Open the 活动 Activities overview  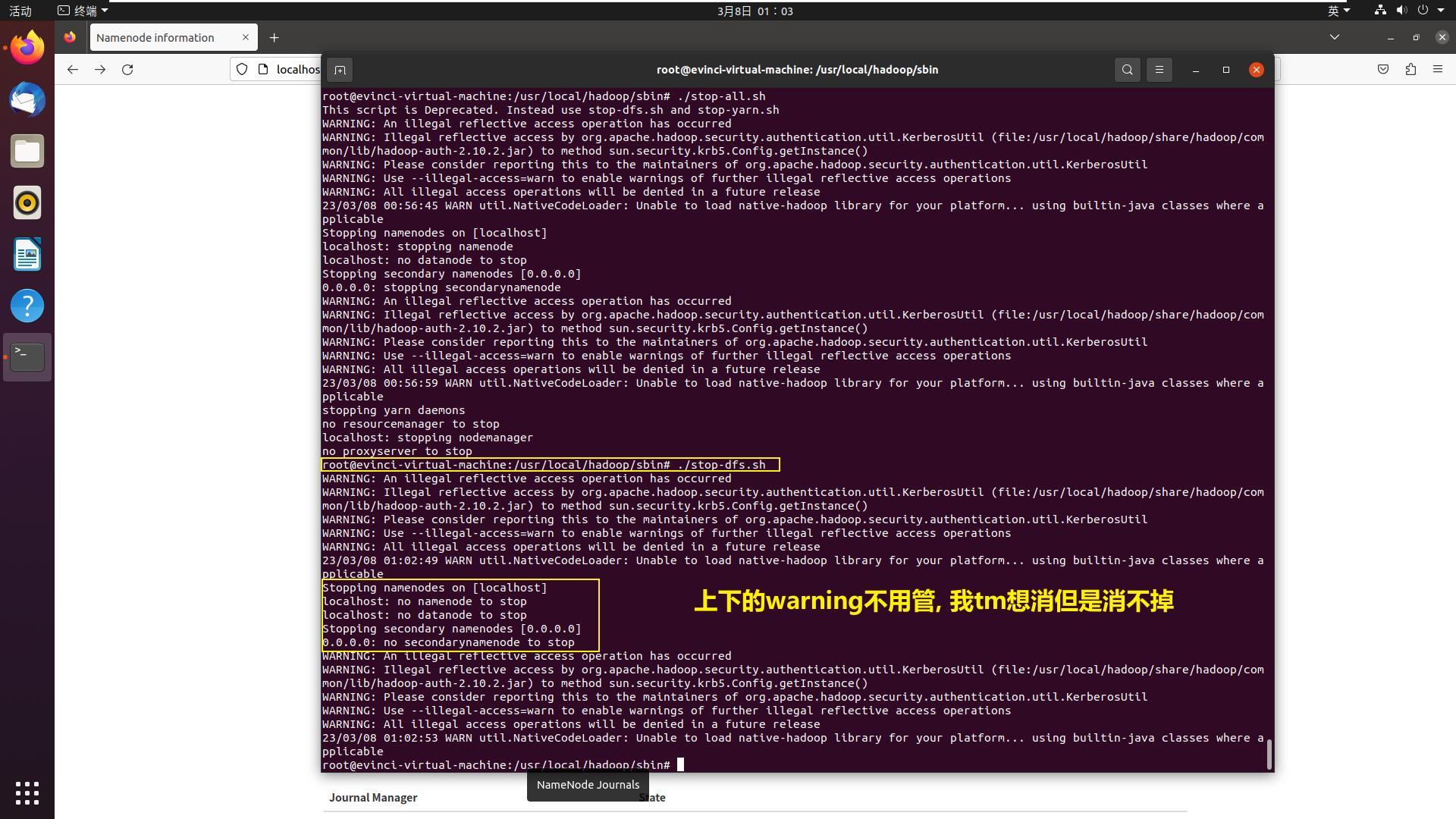point(20,11)
